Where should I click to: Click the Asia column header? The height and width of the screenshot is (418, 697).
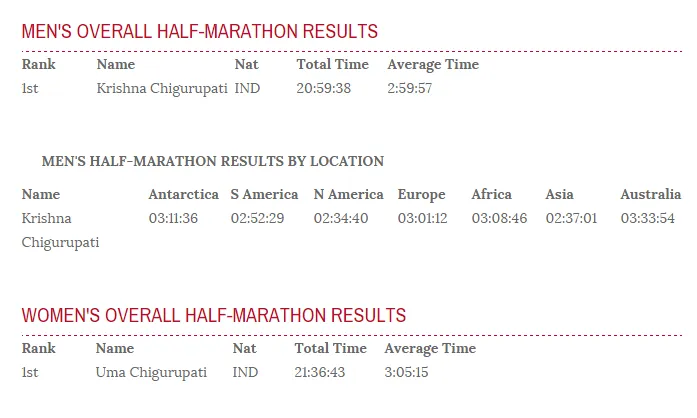click(559, 194)
